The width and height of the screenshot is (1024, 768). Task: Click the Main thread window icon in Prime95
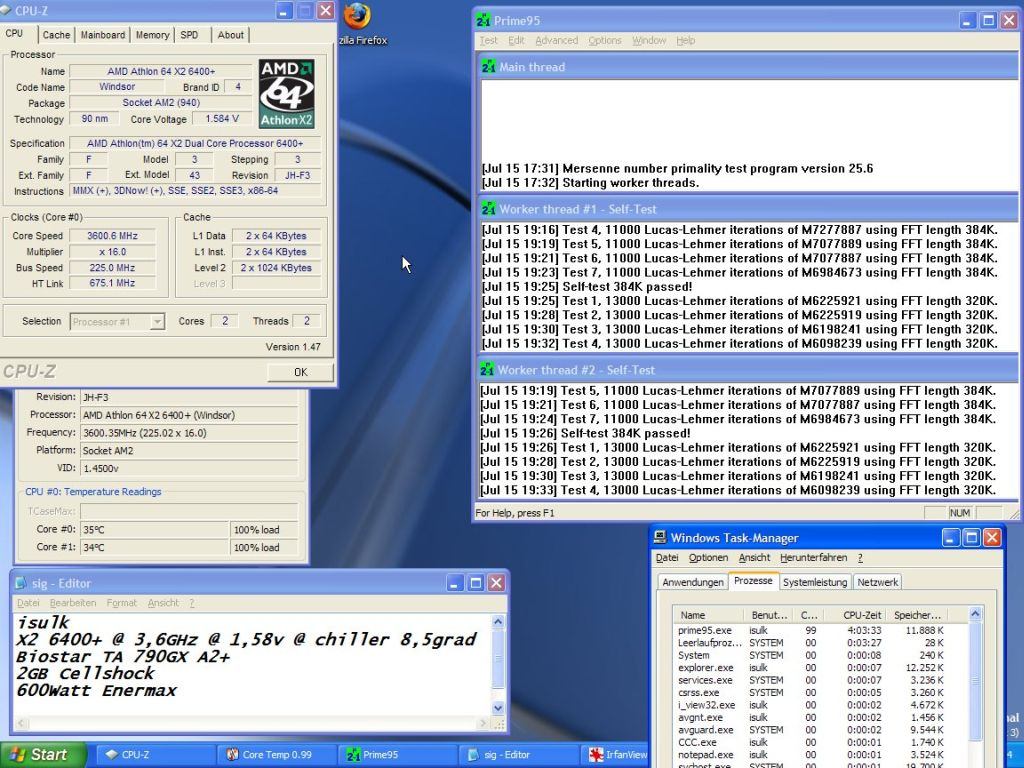click(488, 67)
